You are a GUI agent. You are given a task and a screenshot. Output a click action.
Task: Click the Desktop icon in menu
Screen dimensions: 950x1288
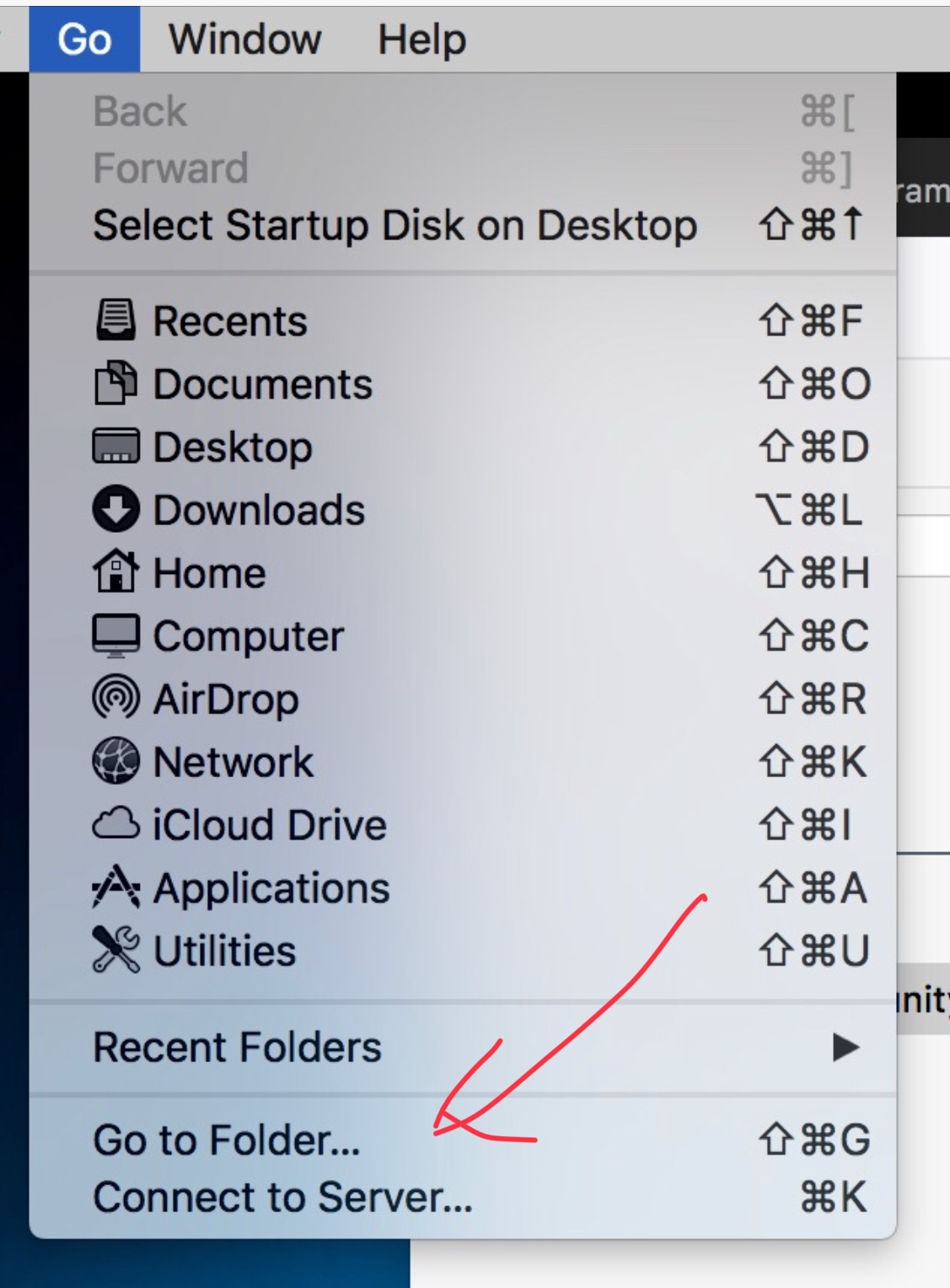pos(115,447)
